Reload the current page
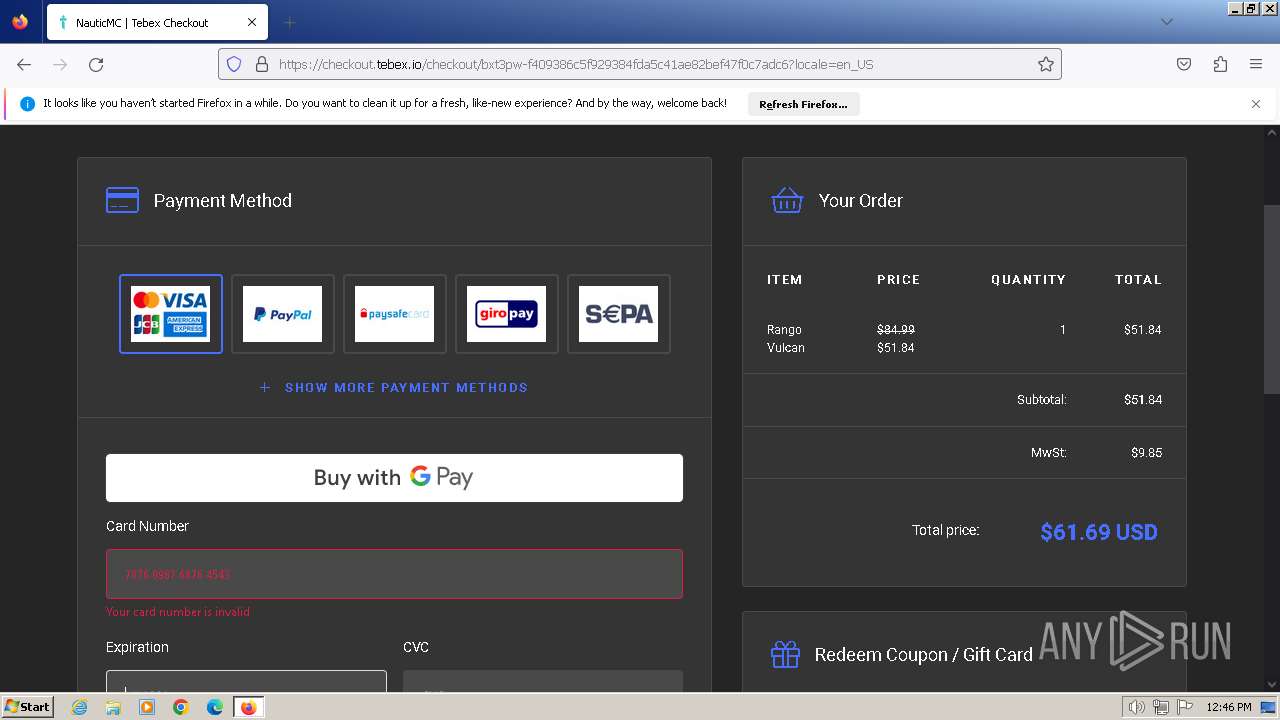1280x720 pixels. (96, 64)
